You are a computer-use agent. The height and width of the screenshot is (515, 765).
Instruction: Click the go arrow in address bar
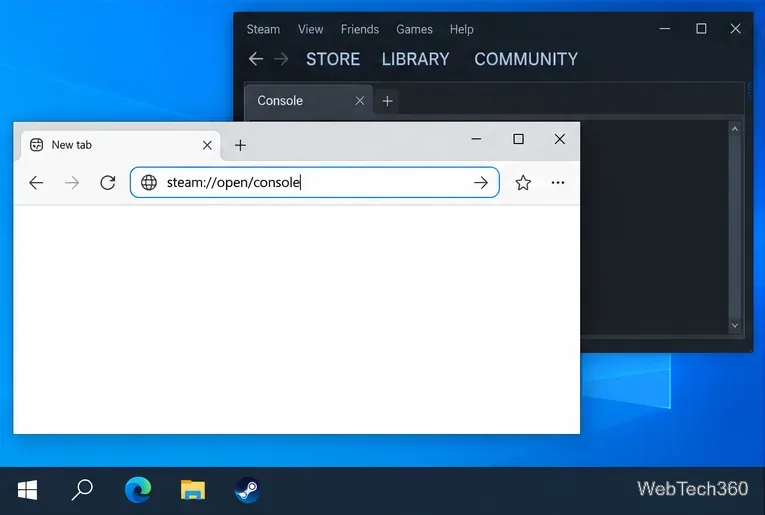pos(481,183)
